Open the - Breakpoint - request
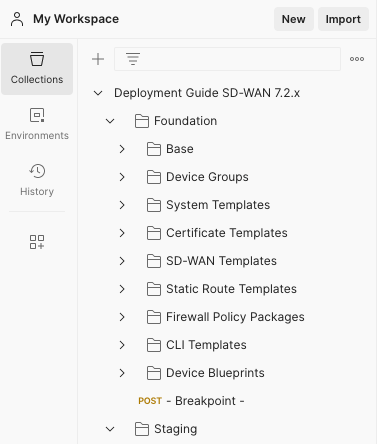The height and width of the screenshot is (444, 377). tap(205, 401)
